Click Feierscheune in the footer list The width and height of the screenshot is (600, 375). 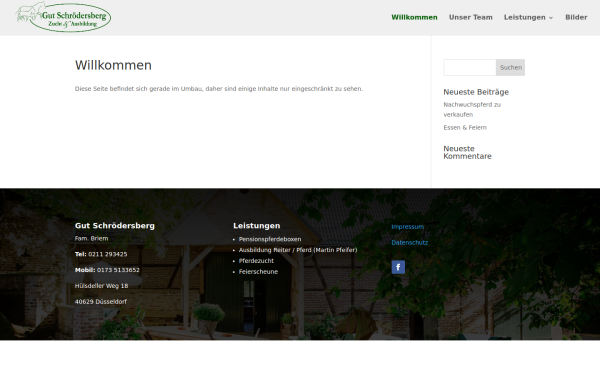pyautogui.click(x=258, y=271)
